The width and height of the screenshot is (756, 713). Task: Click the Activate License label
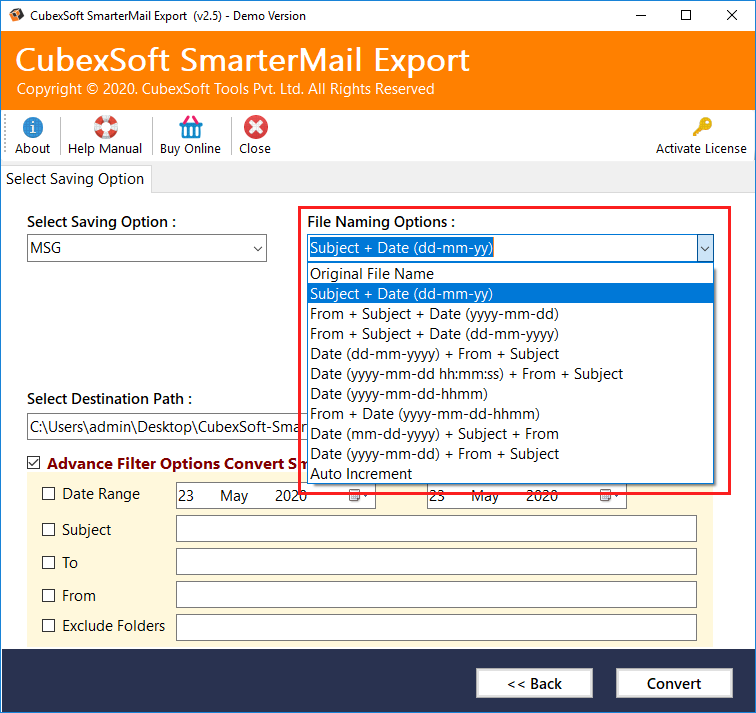pos(701,148)
